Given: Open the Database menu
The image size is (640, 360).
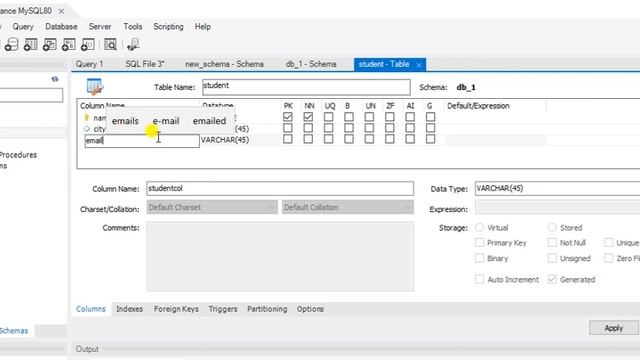Looking at the screenshot, I should (x=61, y=27).
